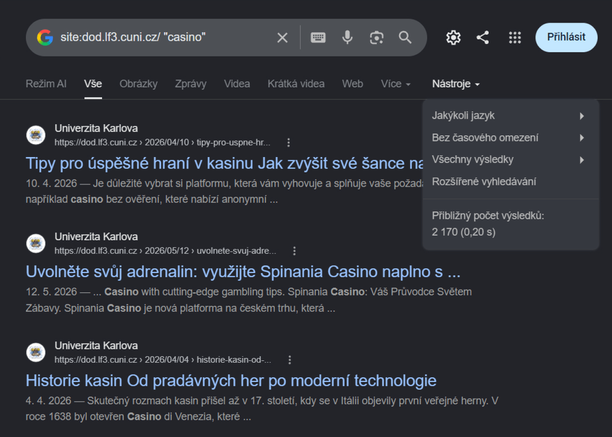Click the share icon next to settings
The image size is (612, 437).
(483, 37)
